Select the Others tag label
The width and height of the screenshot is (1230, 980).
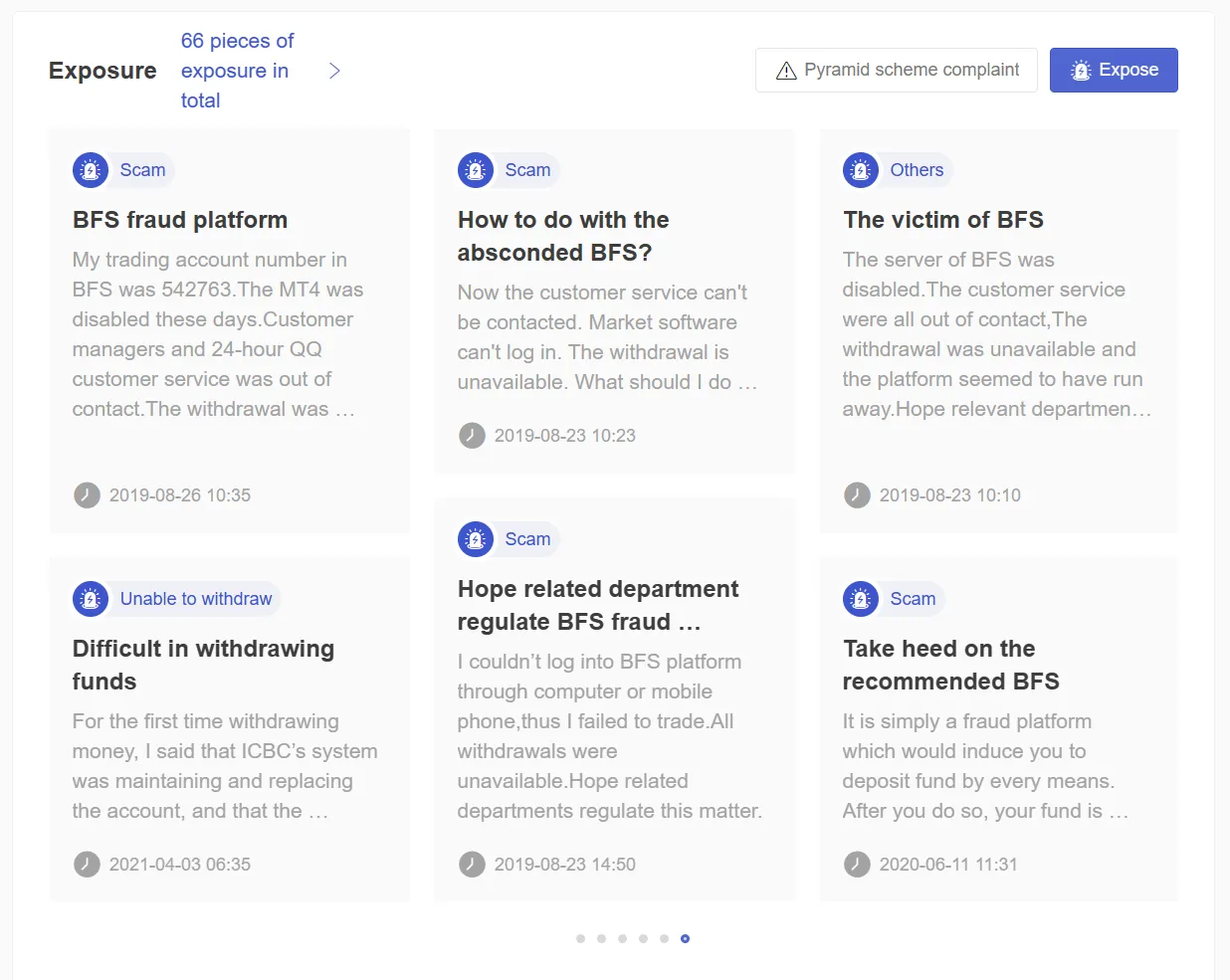pos(917,170)
